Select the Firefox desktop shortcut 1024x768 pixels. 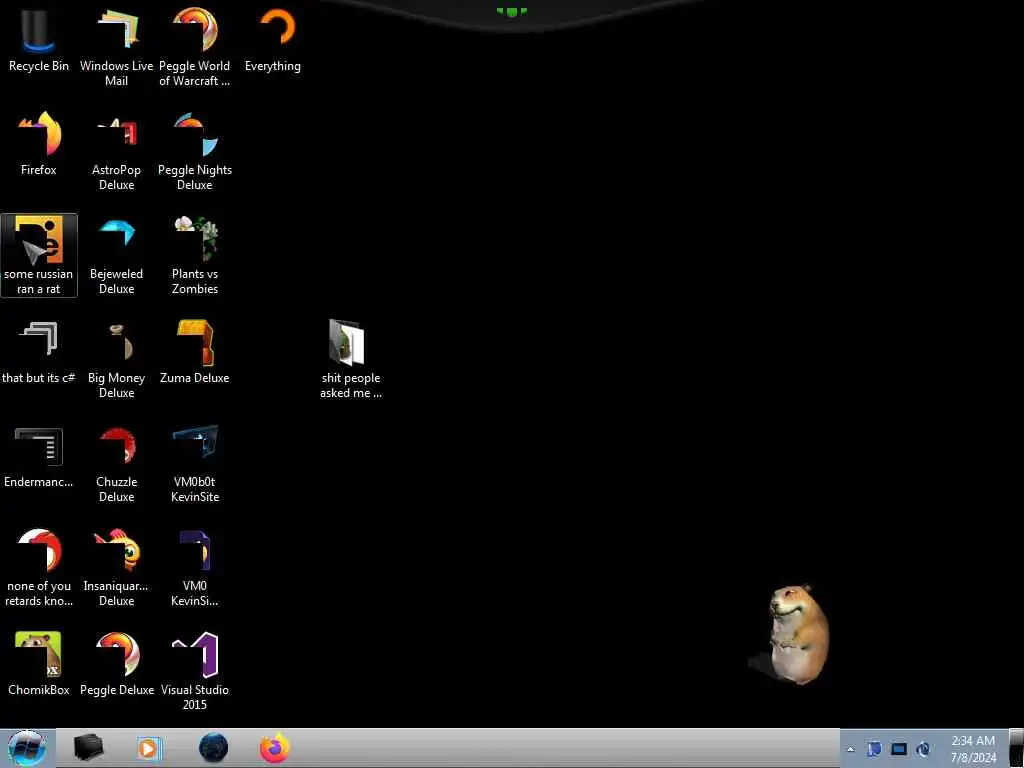(x=39, y=144)
